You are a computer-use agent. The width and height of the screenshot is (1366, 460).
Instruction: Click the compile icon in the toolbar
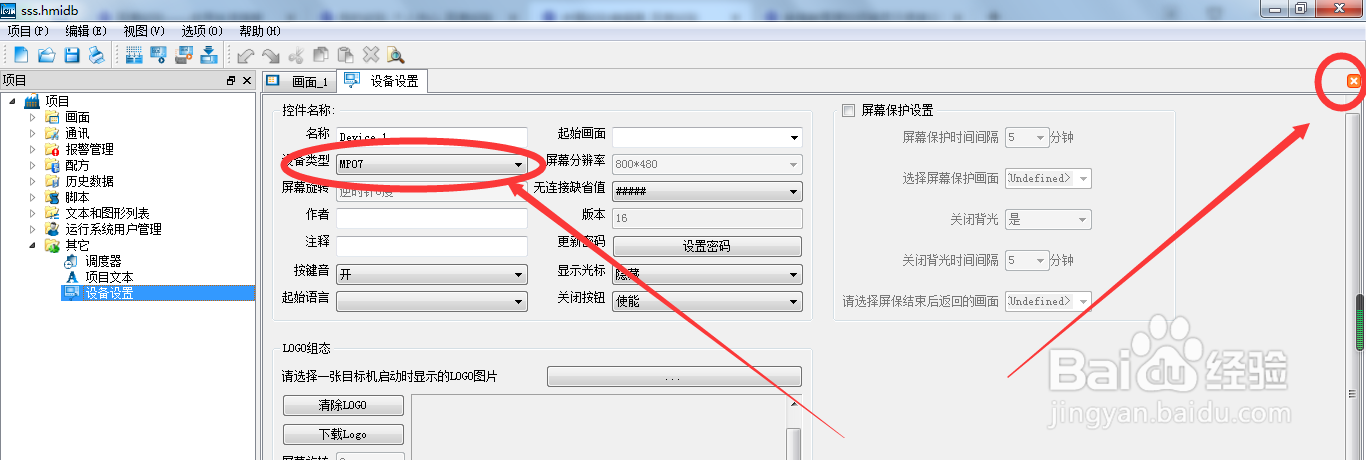click(x=133, y=55)
